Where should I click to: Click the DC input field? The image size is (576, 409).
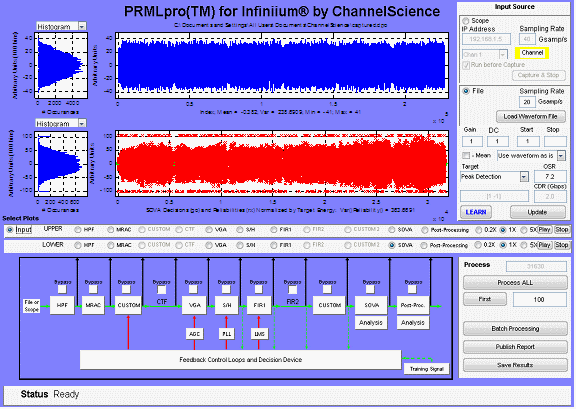[x=498, y=141]
